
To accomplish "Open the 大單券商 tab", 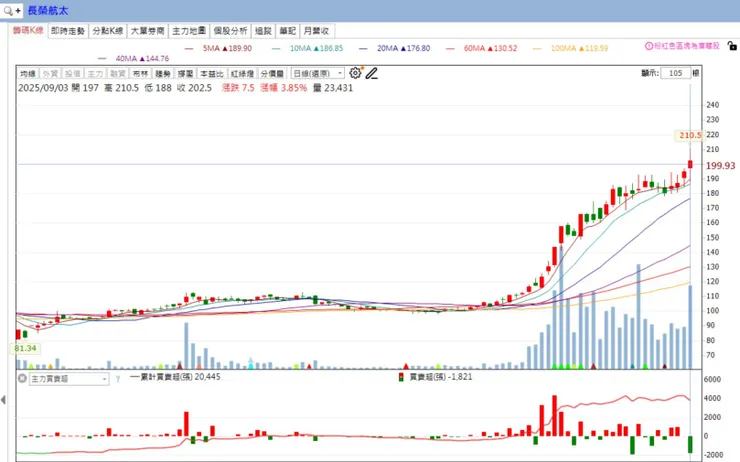I will (x=148, y=31).
